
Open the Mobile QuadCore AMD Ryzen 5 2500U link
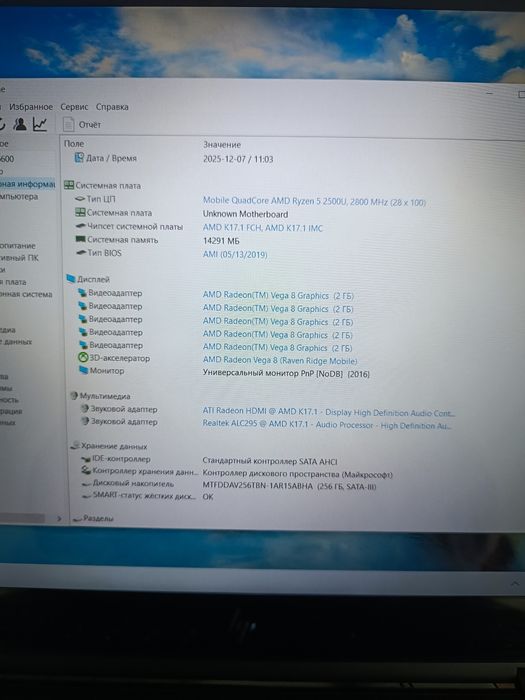(x=314, y=202)
